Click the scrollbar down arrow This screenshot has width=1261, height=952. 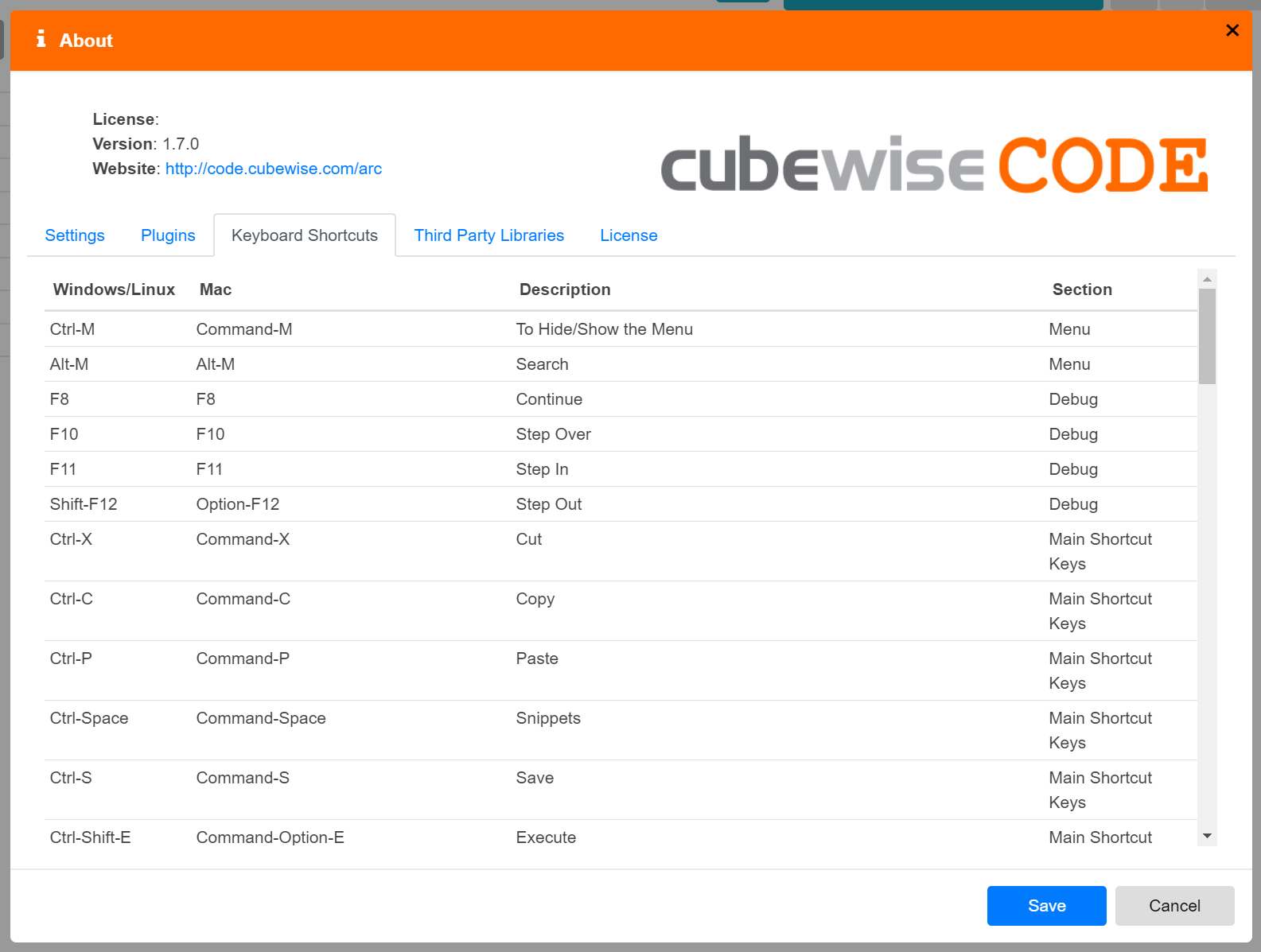point(1207,836)
